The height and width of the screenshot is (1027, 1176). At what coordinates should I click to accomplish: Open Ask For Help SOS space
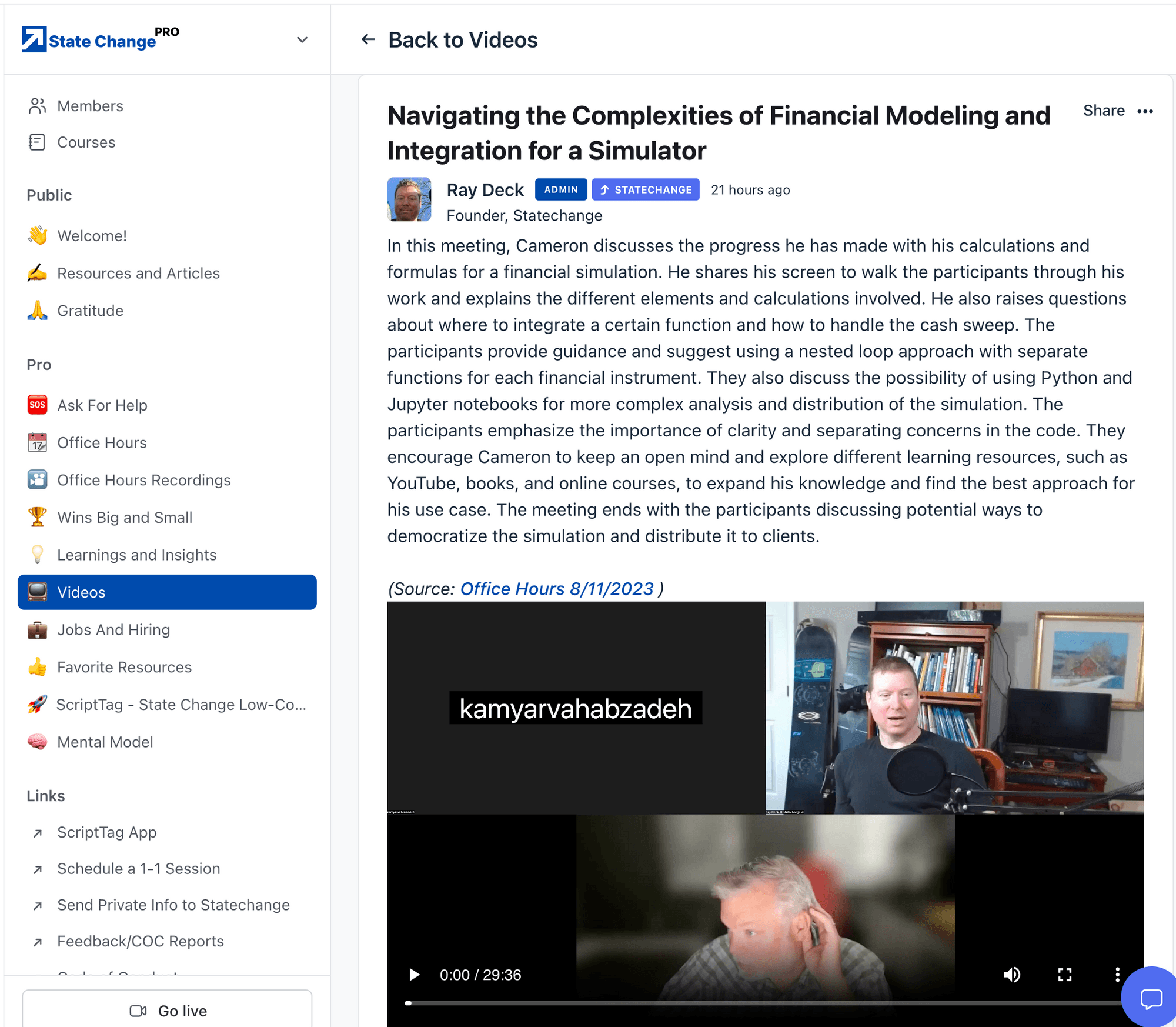(x=102, y=405)
